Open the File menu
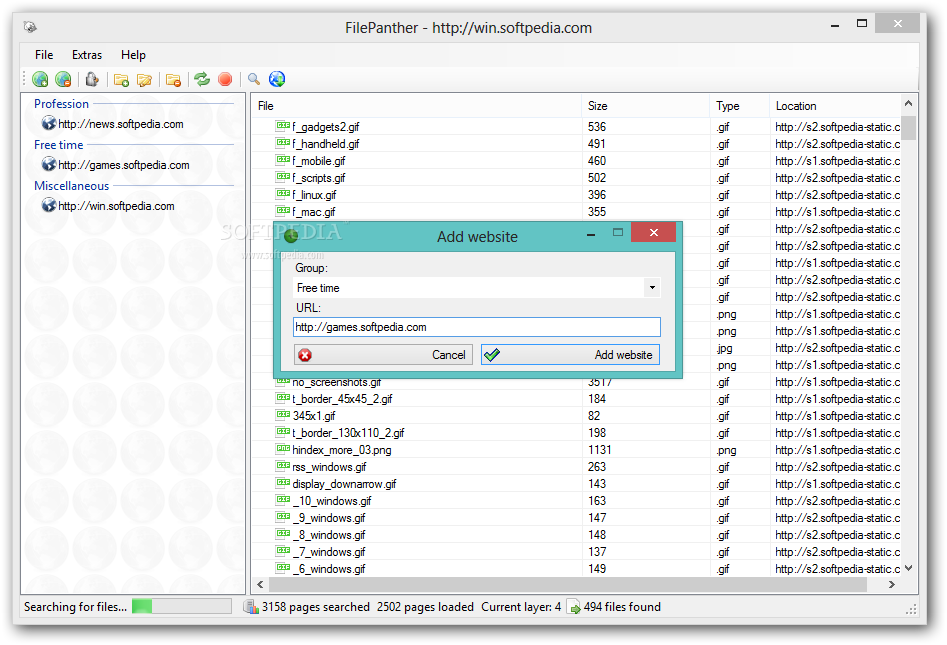 pos(44,55)
